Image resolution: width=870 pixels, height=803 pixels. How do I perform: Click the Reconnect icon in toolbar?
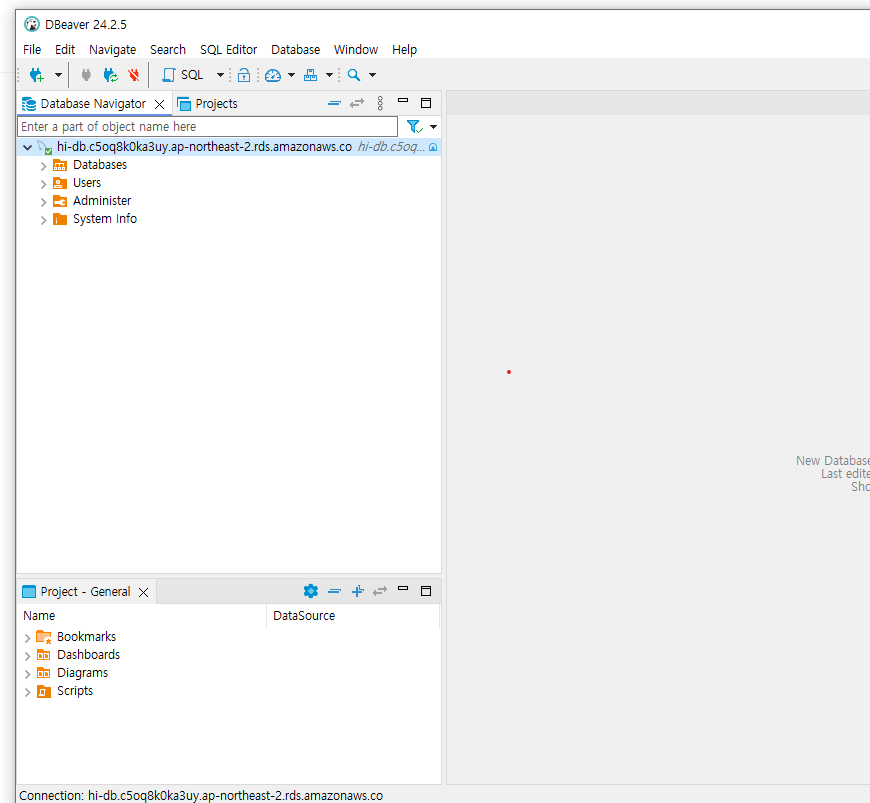click(110, 75)
